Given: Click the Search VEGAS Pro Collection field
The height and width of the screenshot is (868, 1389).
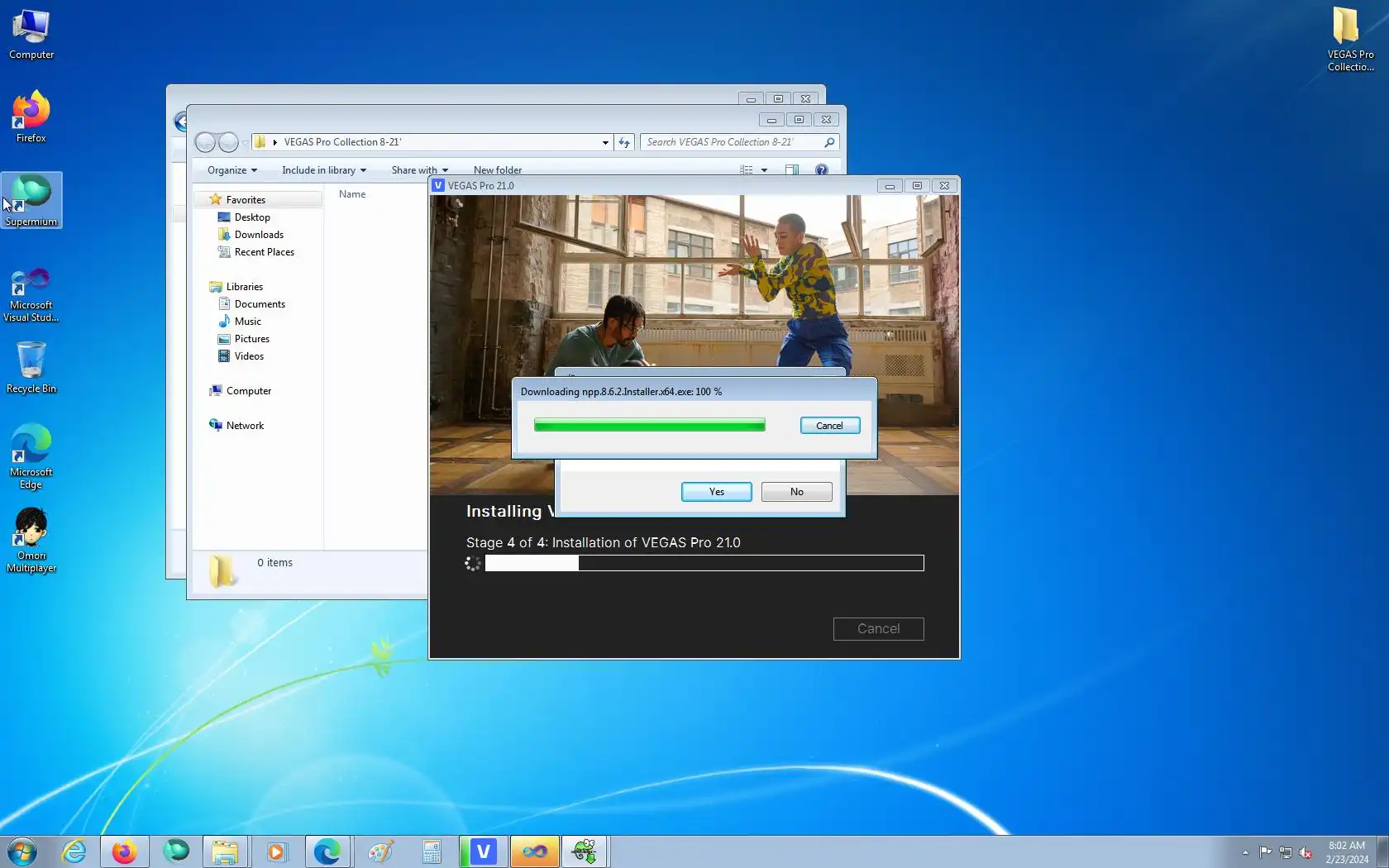Looking at the screenshot, I should coord(739,142).
